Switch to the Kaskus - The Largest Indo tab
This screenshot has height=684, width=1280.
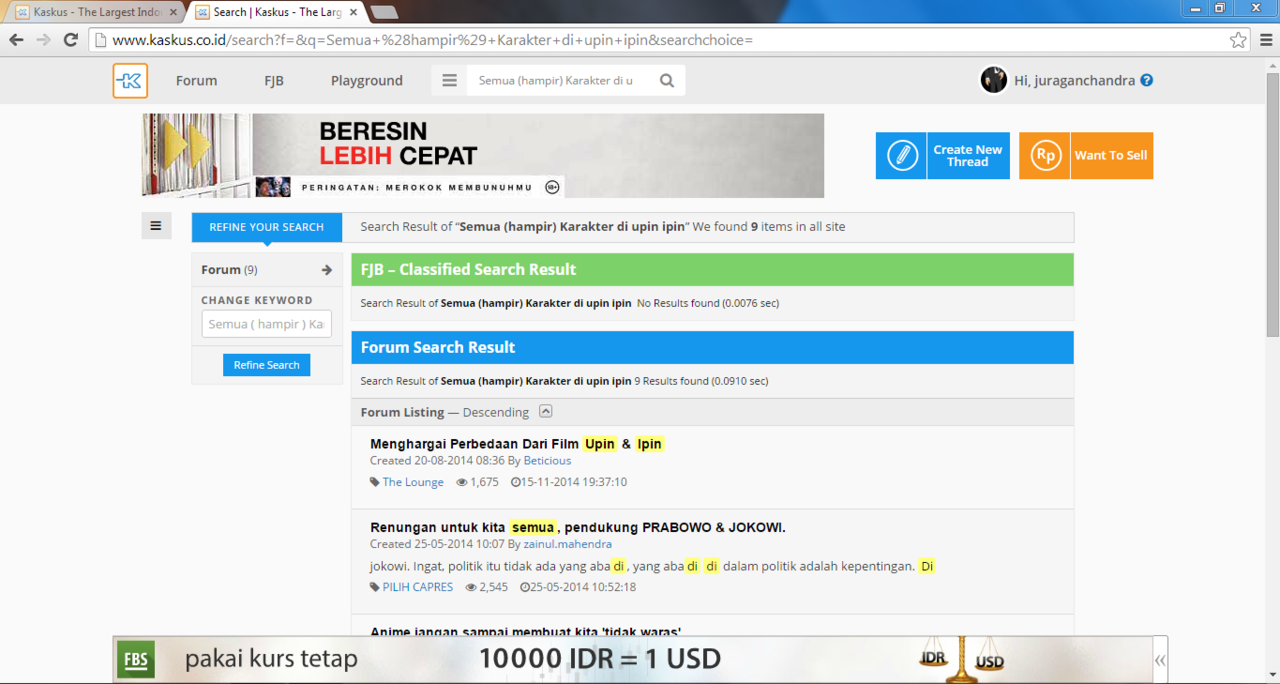tap(95, 13)
